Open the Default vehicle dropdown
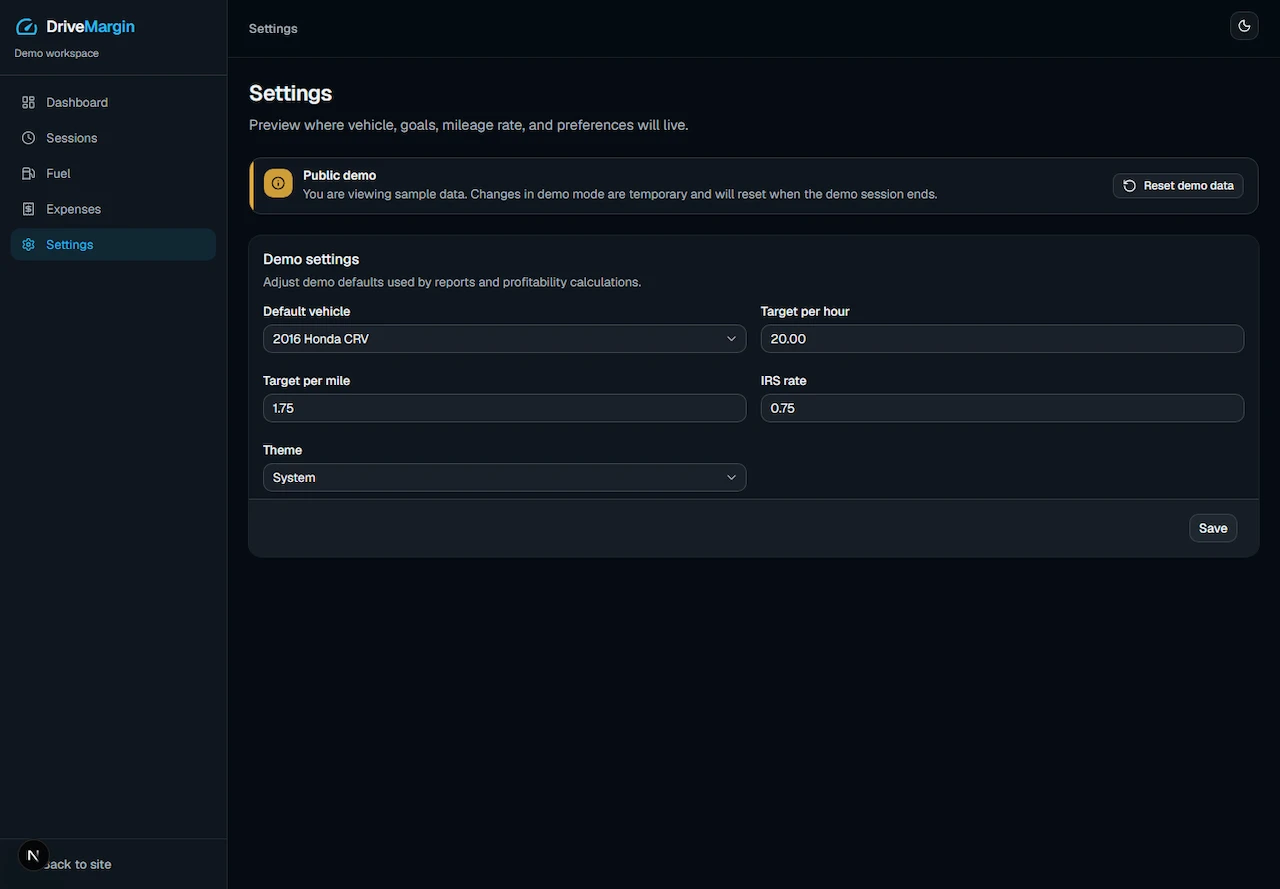 click(504, 339)
